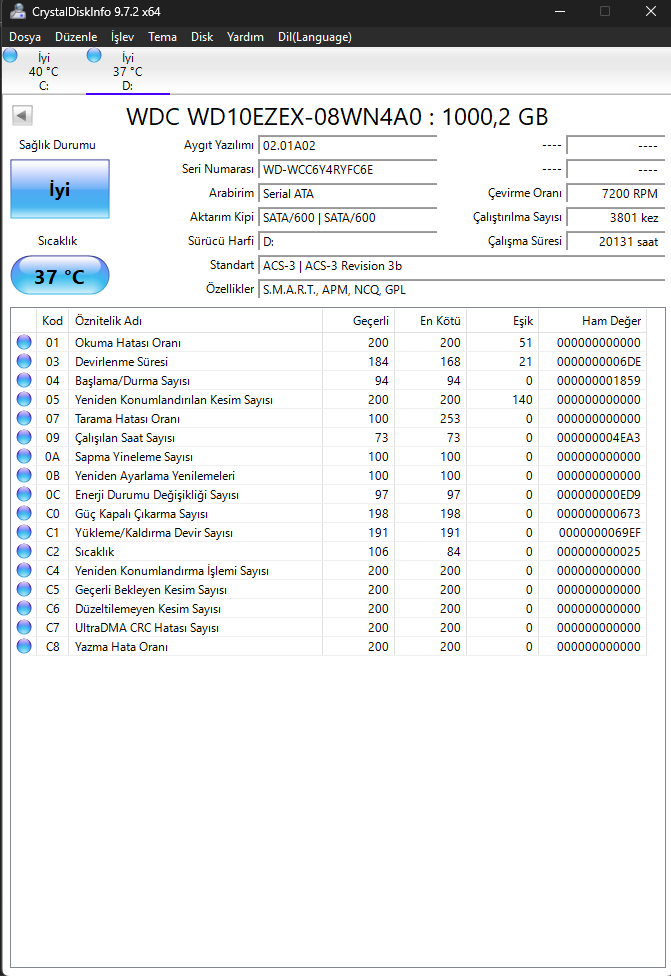Click status circle for Yazma Hata Oranı
The width and height of the screenshot is (671, 976).
[24, 646]
